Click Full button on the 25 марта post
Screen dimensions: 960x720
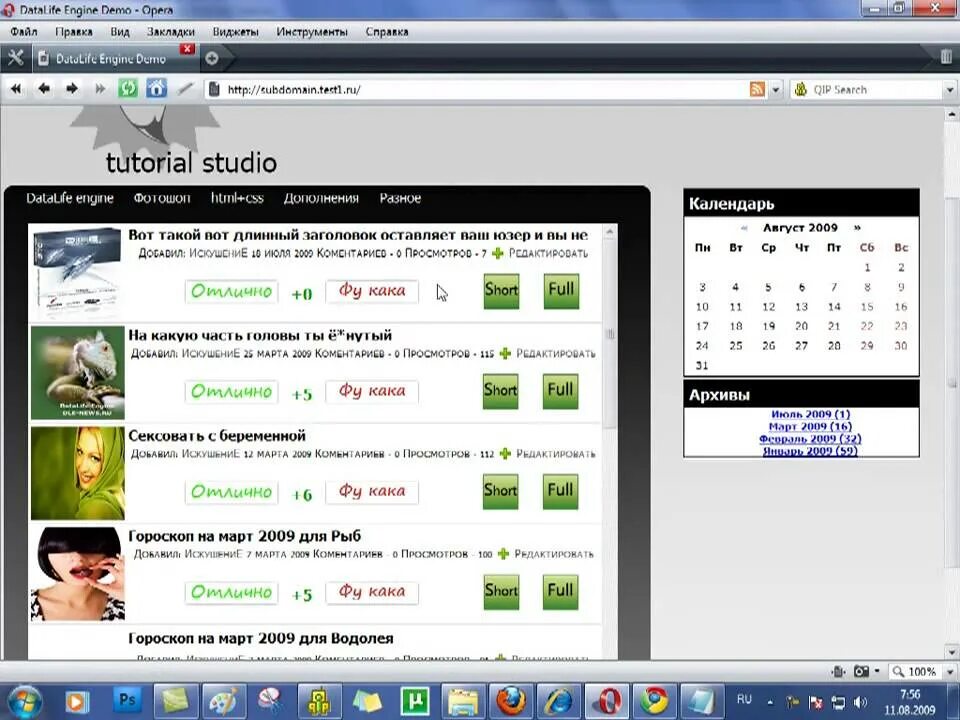pyautogui.click(x=560, y=391)
